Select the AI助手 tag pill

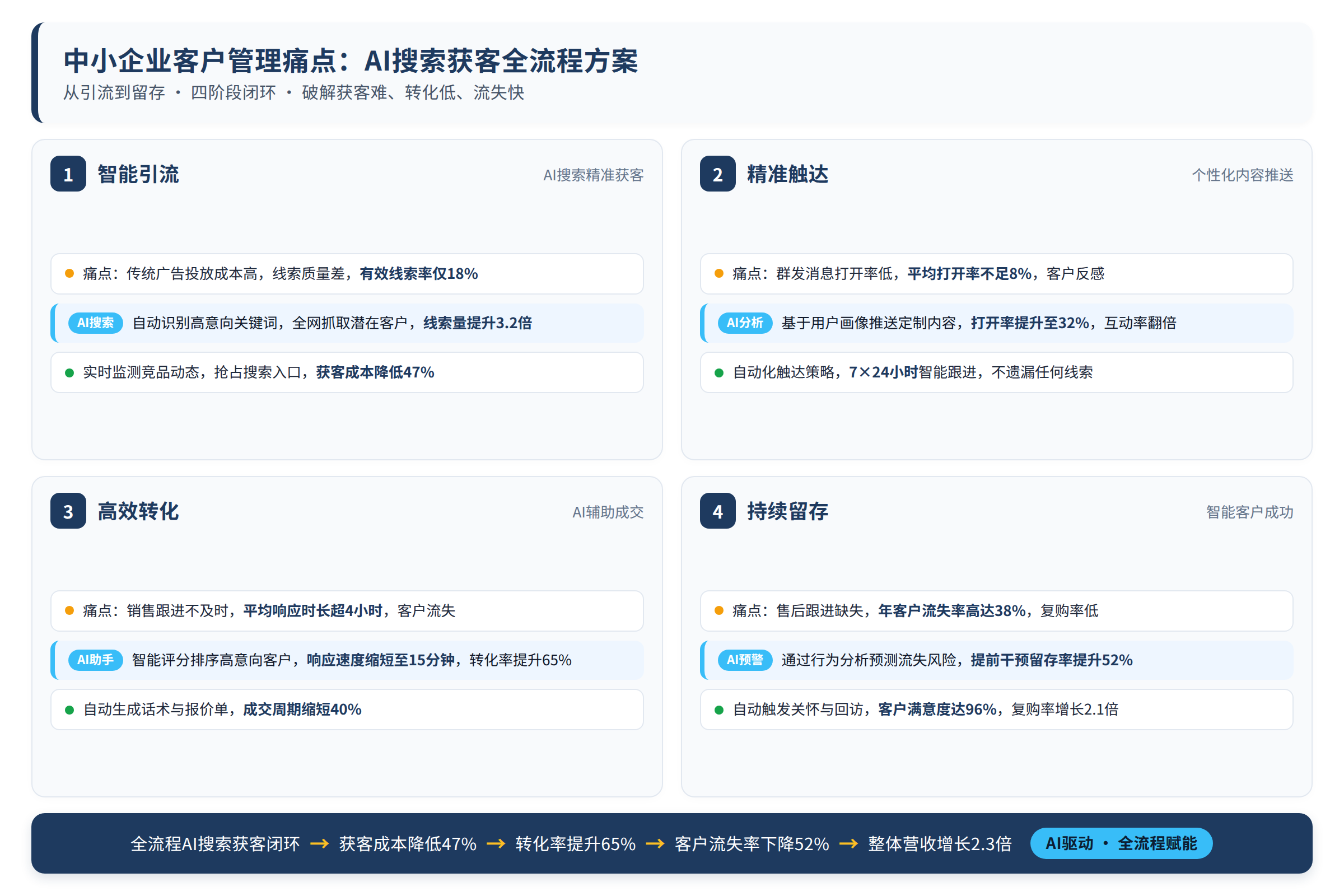[95, 660]
